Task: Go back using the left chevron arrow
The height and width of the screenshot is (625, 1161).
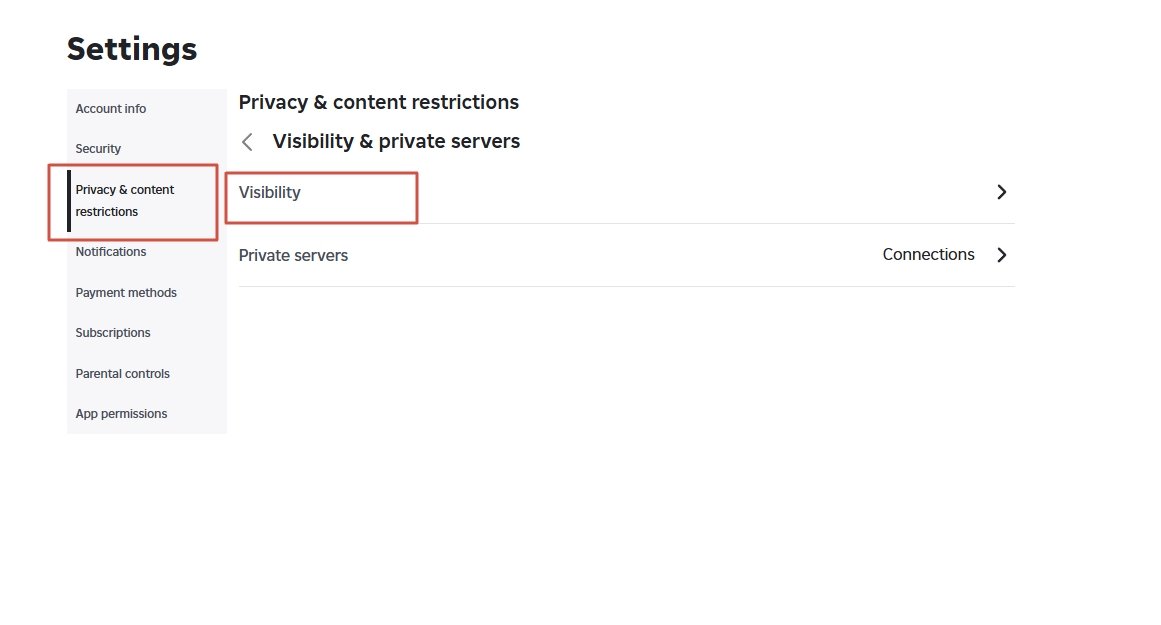Action: (x=247, y=141)
